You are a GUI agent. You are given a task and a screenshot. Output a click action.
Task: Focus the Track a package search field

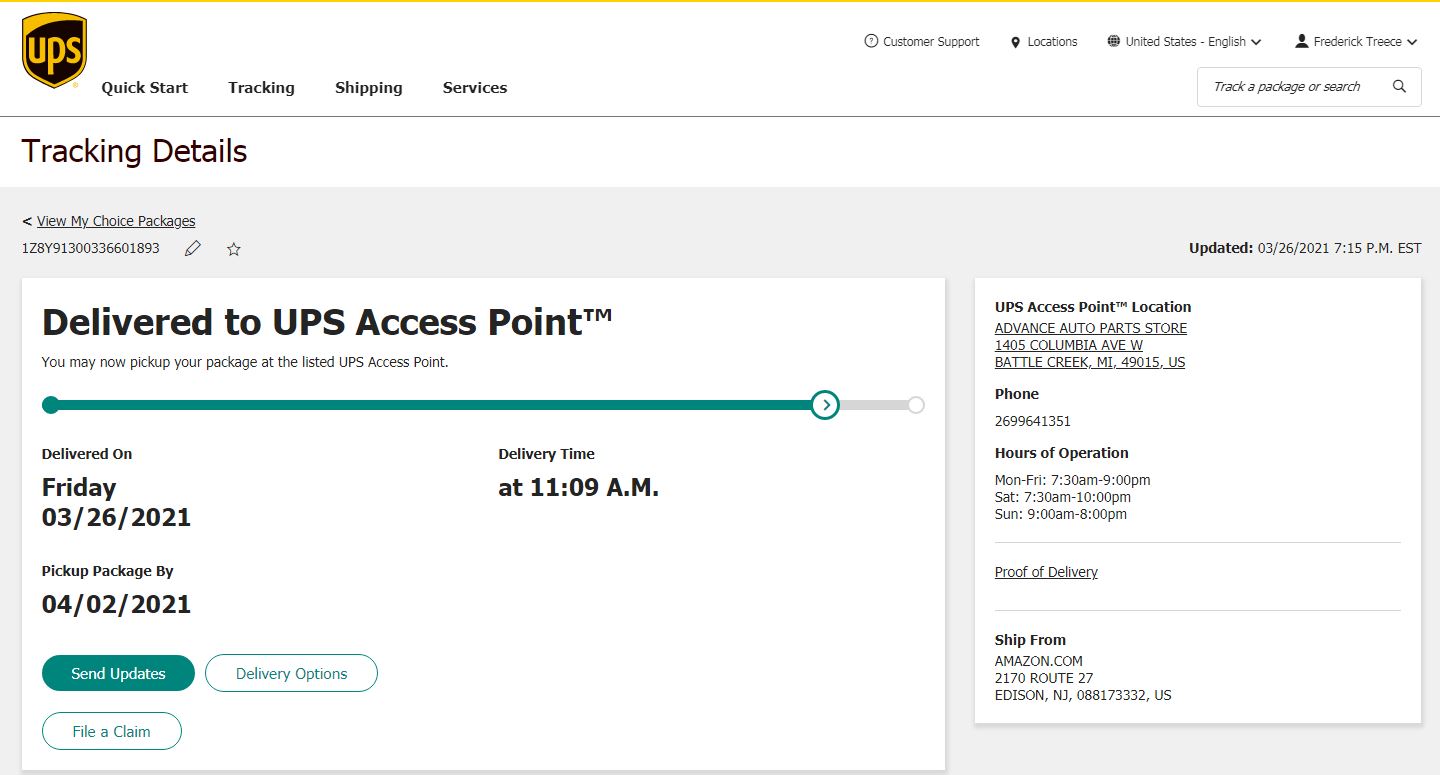[x=1290, y=87]
